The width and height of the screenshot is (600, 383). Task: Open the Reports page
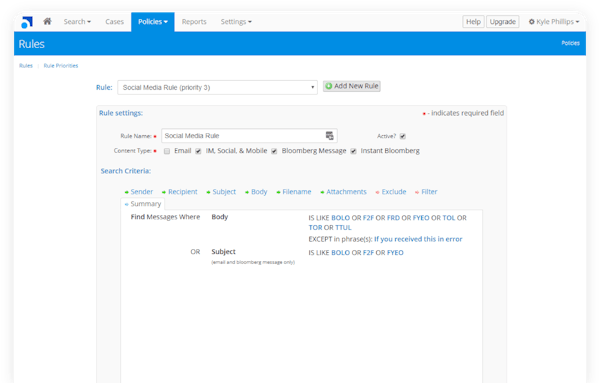pyautogui.click(x=194, y=22)
